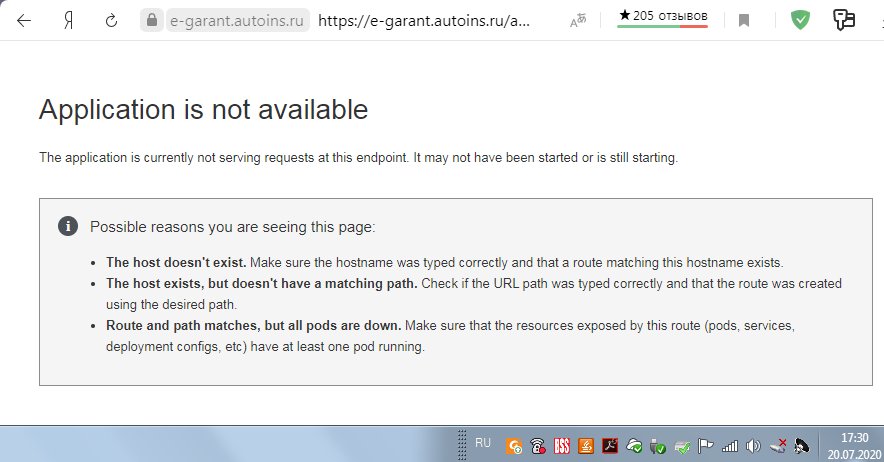This screenshot has height=462, width=884.
Task: Bookmark this page with the bookmark icon
Action: 744,20
